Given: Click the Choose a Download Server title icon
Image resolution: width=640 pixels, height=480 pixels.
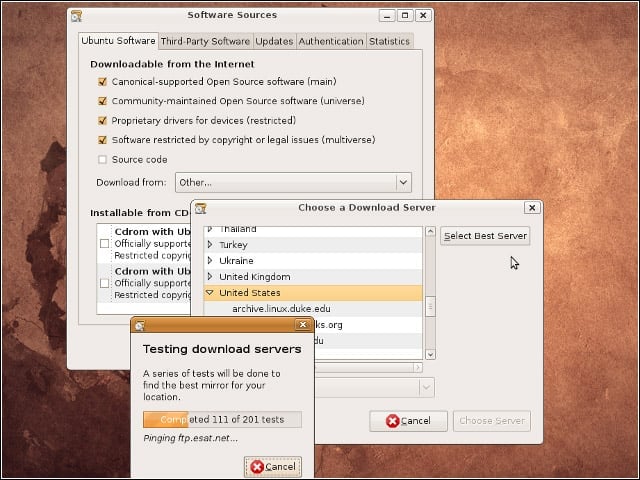Looking at the screenshot, I should [200, 208].
